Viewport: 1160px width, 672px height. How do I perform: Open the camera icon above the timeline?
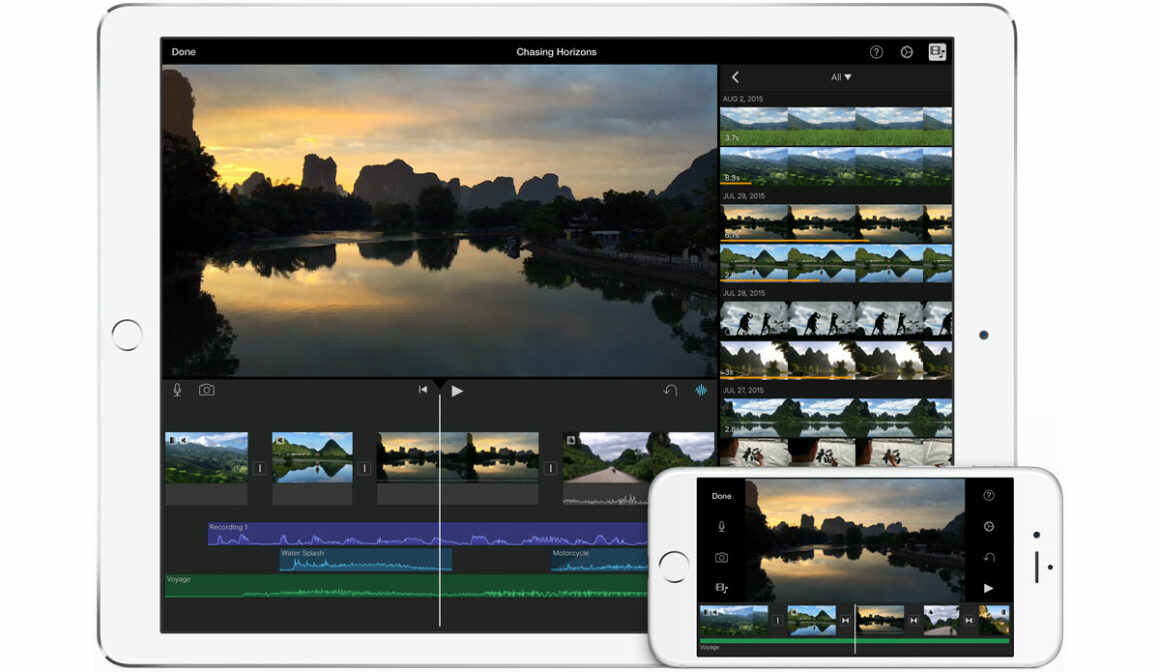tap(205, 390)
